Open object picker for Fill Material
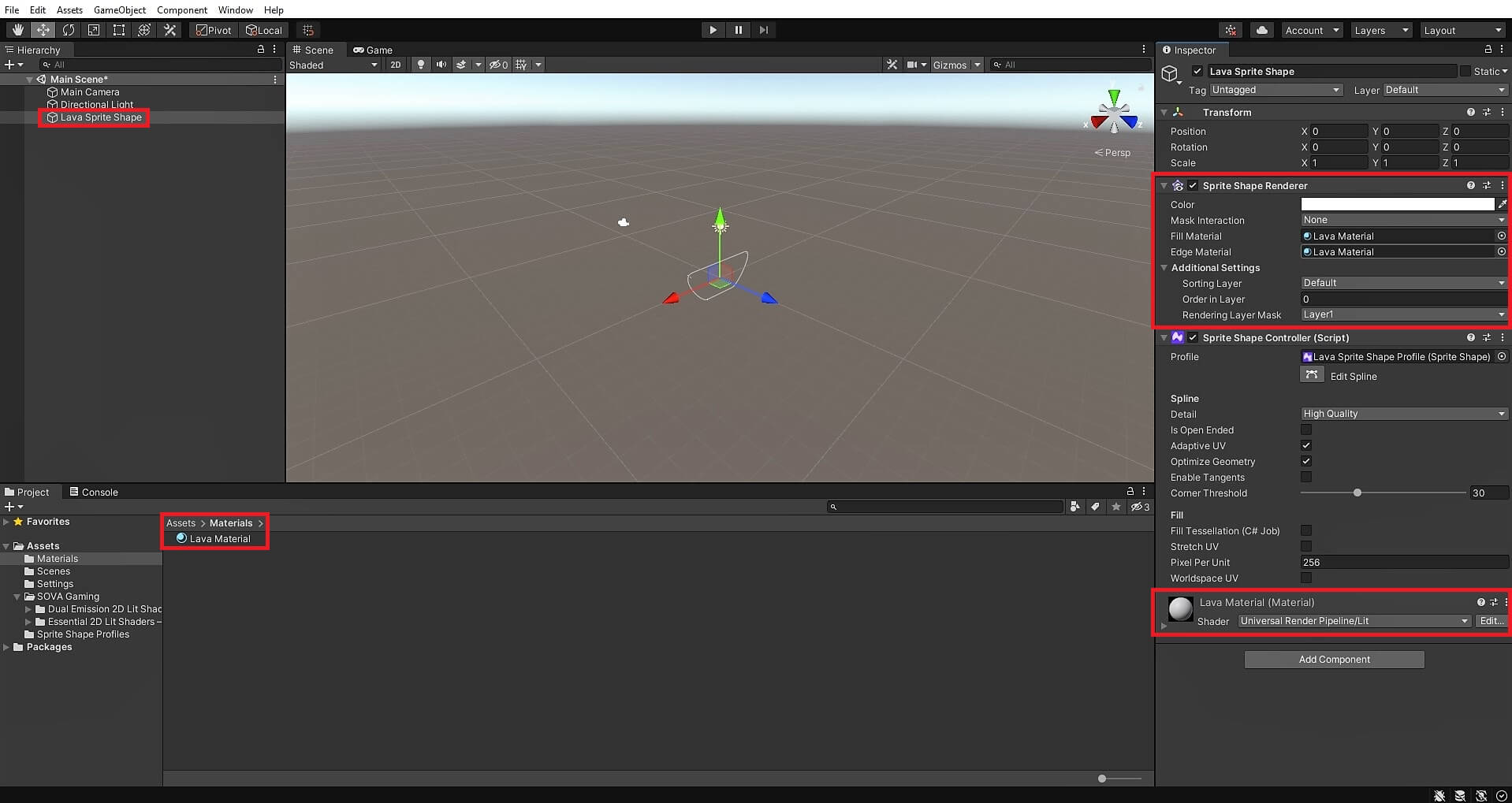The image size is (1512, 803). 1501,236
